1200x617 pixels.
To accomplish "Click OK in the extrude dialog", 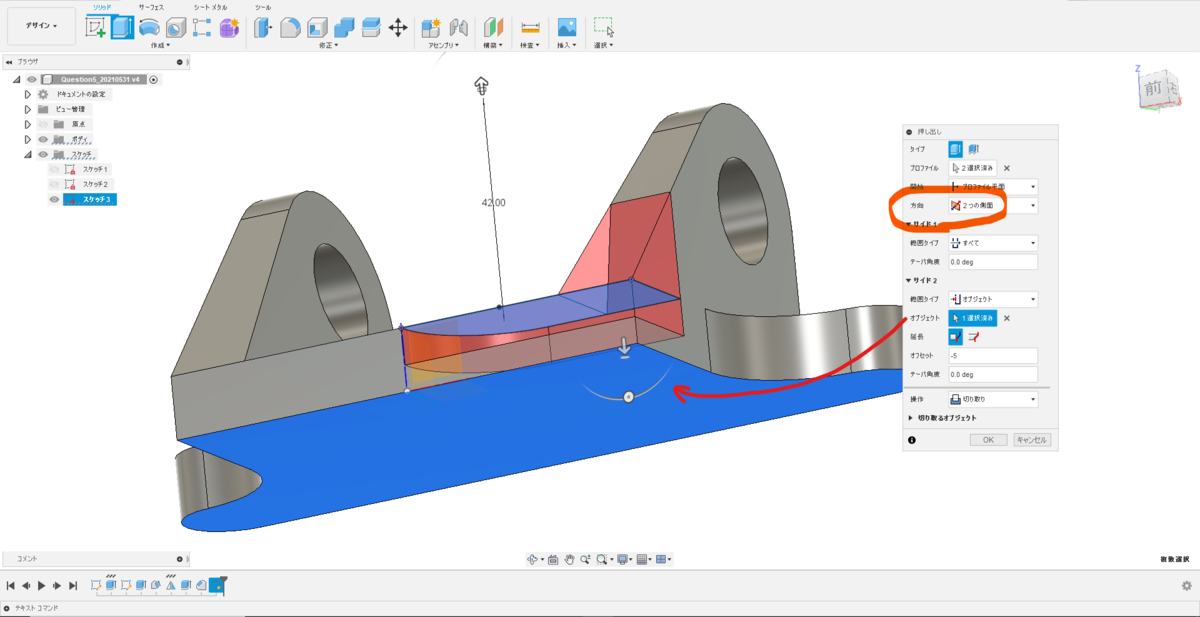I will coord(988,440).
